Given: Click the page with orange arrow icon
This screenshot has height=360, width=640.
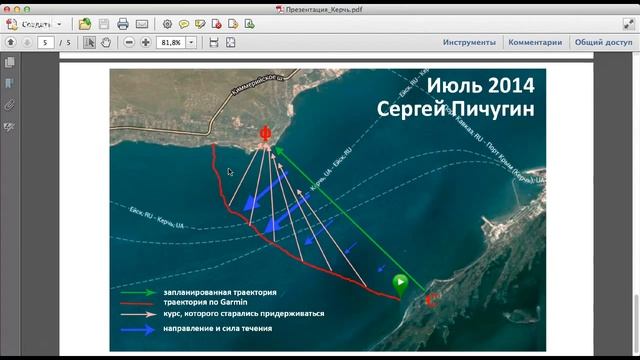Looking at the screenshot, I should pyautogui.click(x=233, y=24).
